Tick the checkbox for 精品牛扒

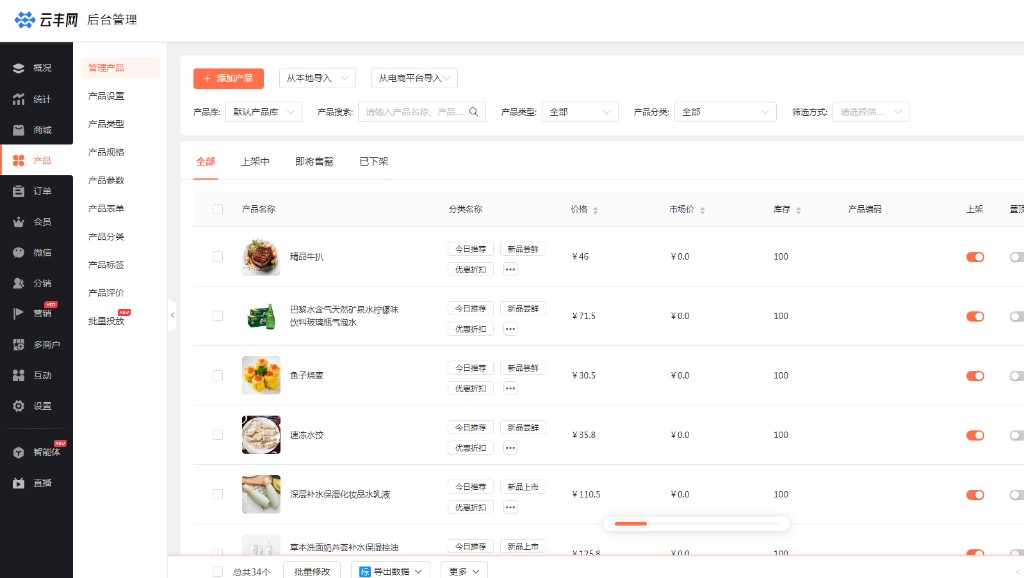pyautogui.click(x=217, y=257)
